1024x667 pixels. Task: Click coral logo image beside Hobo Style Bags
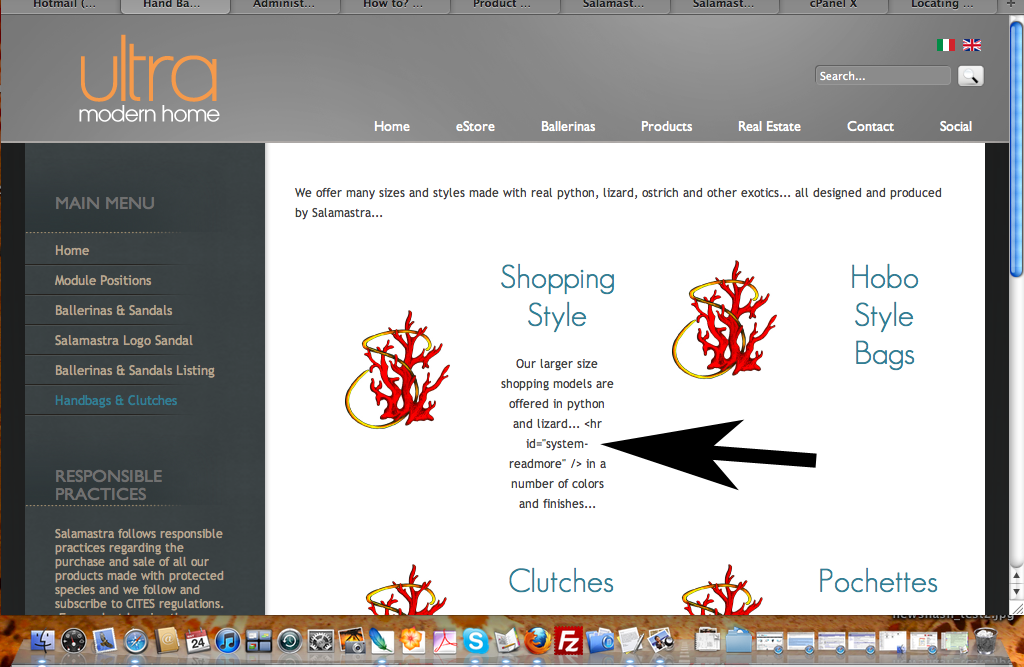click(724, 319)
